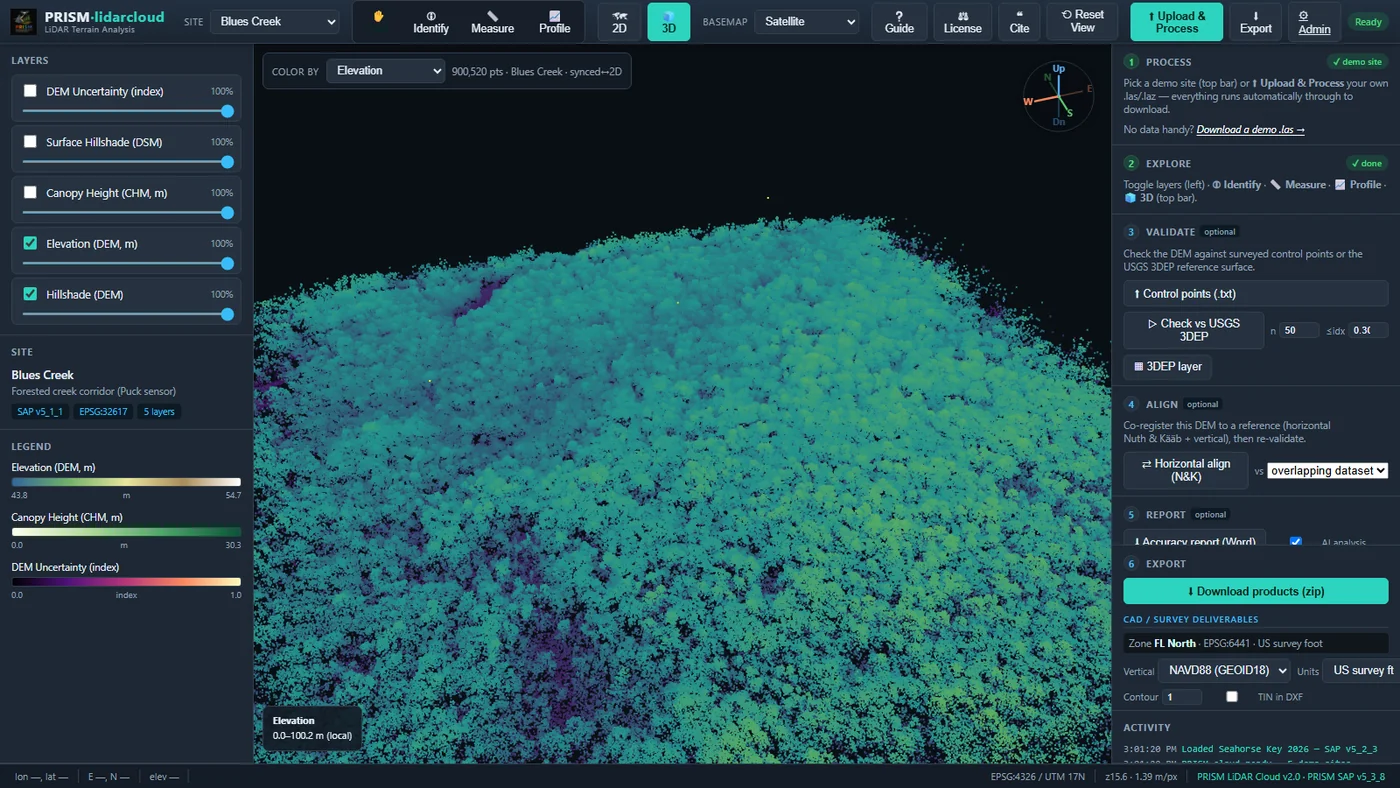The image size is (1400, 788).
Task: Click the Canopy Height legend color ramp
Action: 126,532
